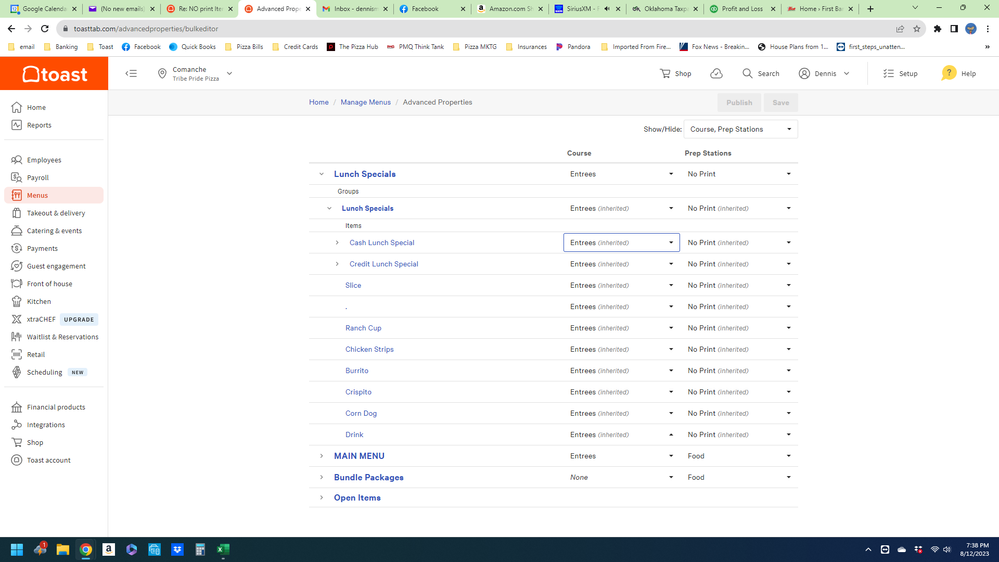Screen dimensions: 999x562
Task: Expand the MAIN MENU row
Action: [x=321, y=456]
